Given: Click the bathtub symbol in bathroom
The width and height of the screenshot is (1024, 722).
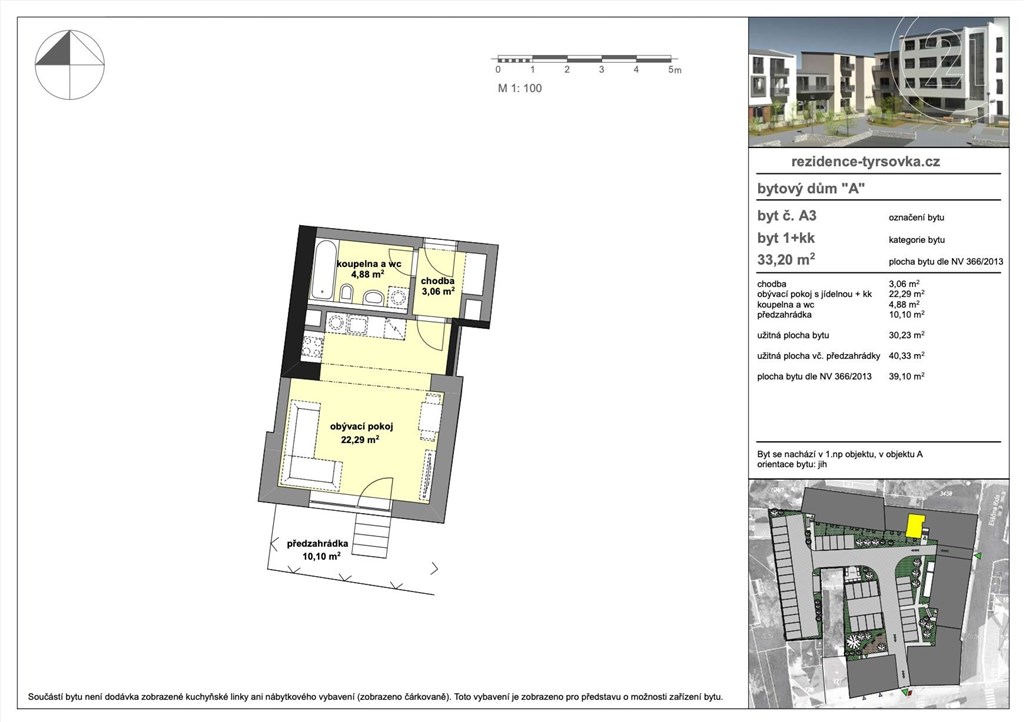Looking at the screenshot, I should click(x=325, y=270).
